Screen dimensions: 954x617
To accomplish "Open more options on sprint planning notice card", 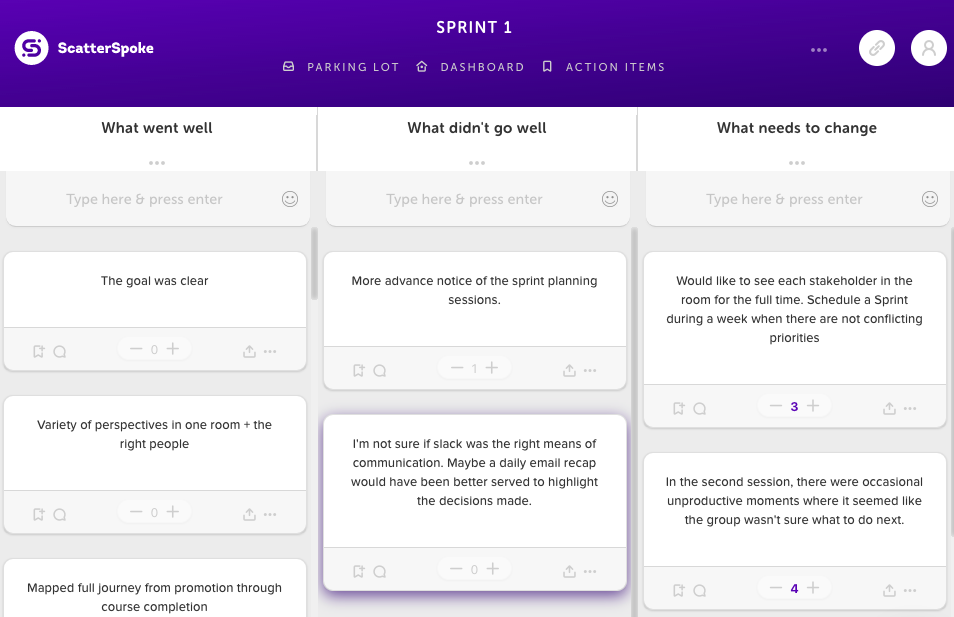I will tap(590, 370).
